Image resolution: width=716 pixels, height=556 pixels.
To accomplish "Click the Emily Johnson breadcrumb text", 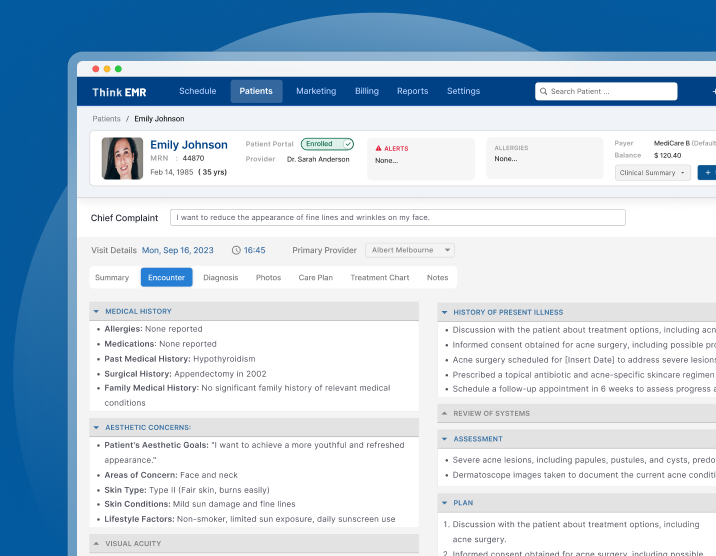I will coord(159,119).
